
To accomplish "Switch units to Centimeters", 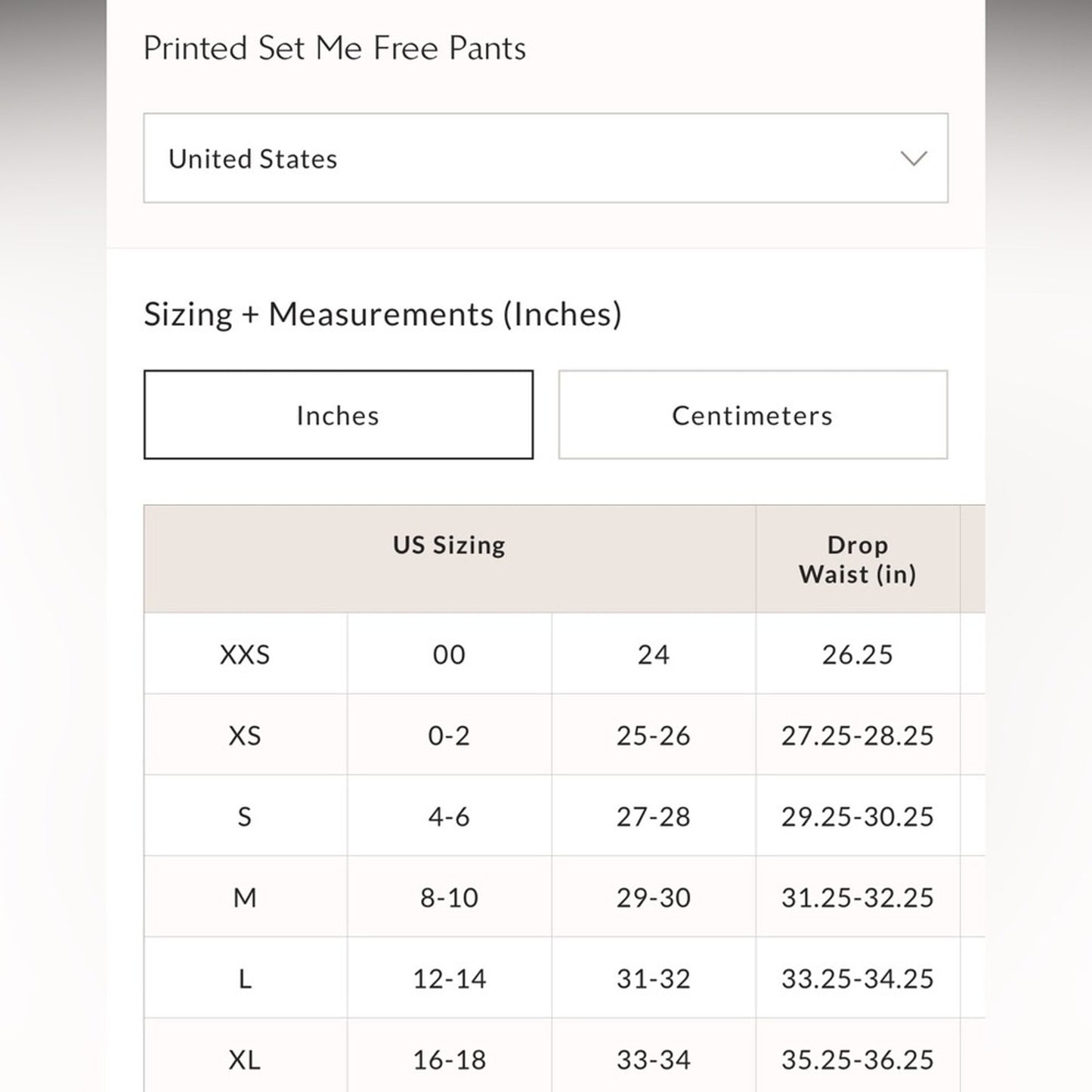I will [752, 414].
